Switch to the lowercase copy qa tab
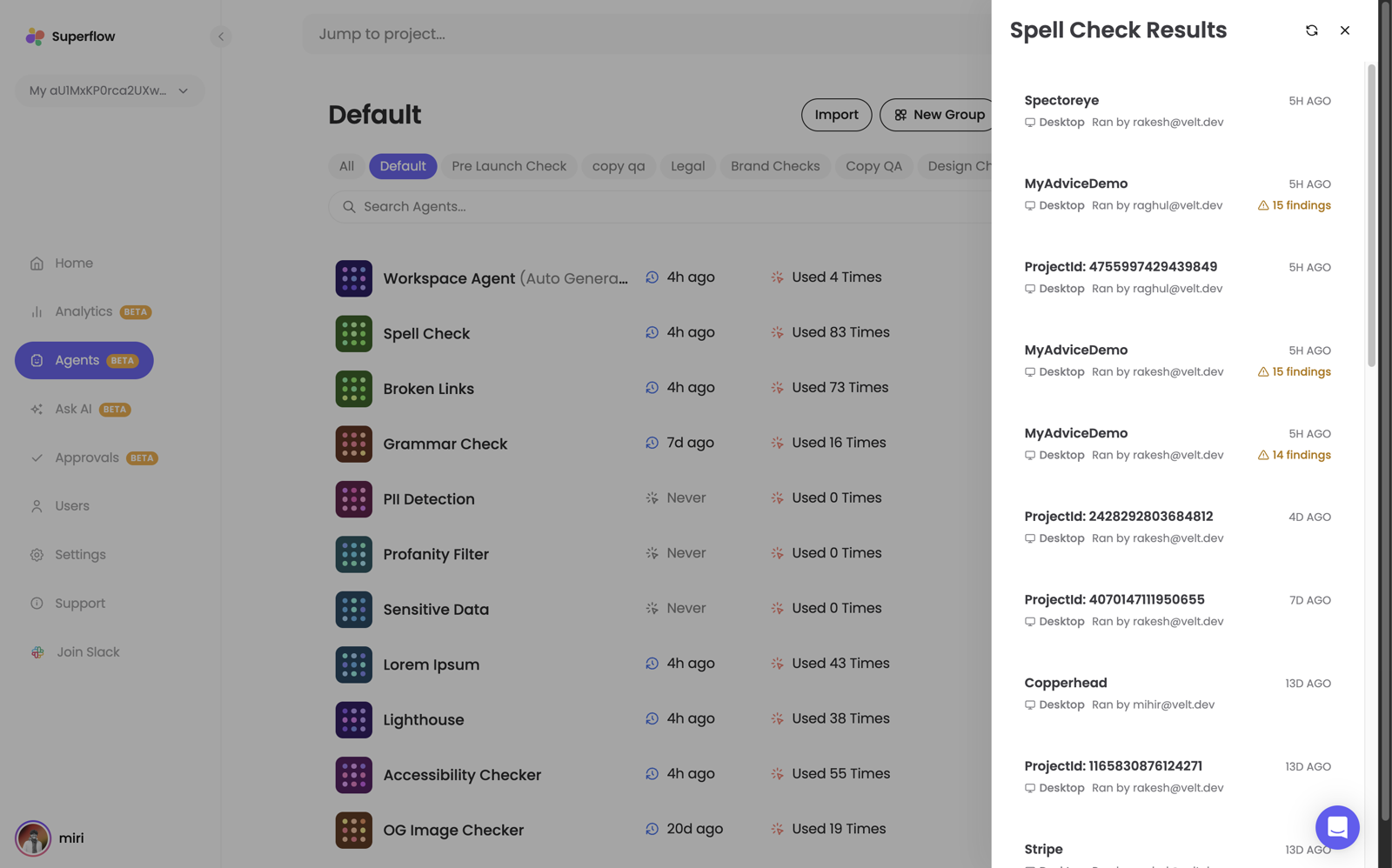 619,166
